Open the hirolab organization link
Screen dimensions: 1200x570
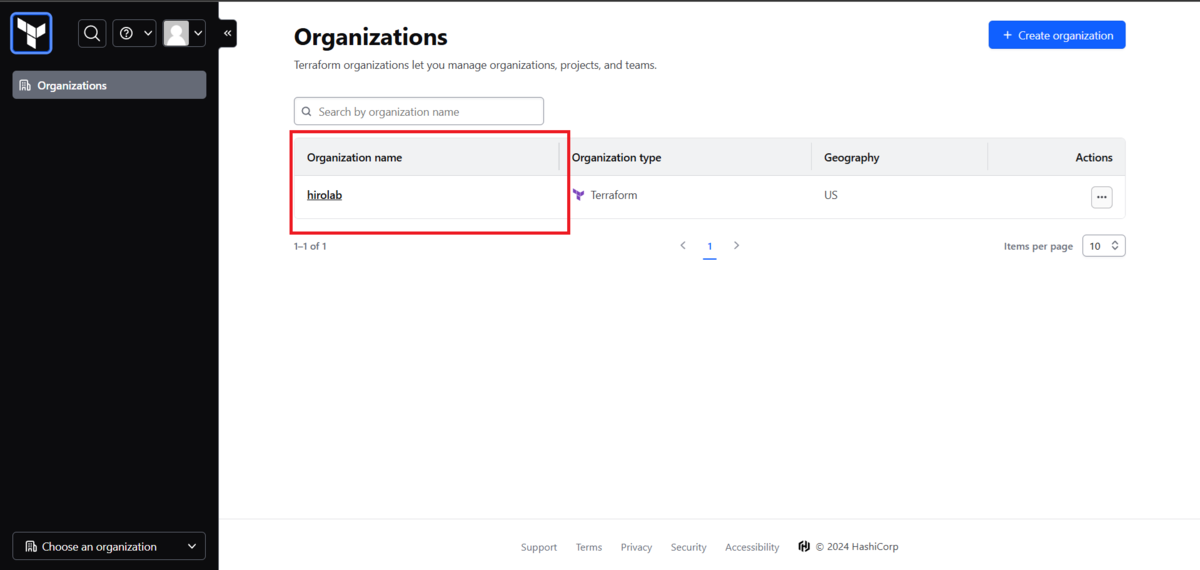pyautogui.click(x=324, y=195)
